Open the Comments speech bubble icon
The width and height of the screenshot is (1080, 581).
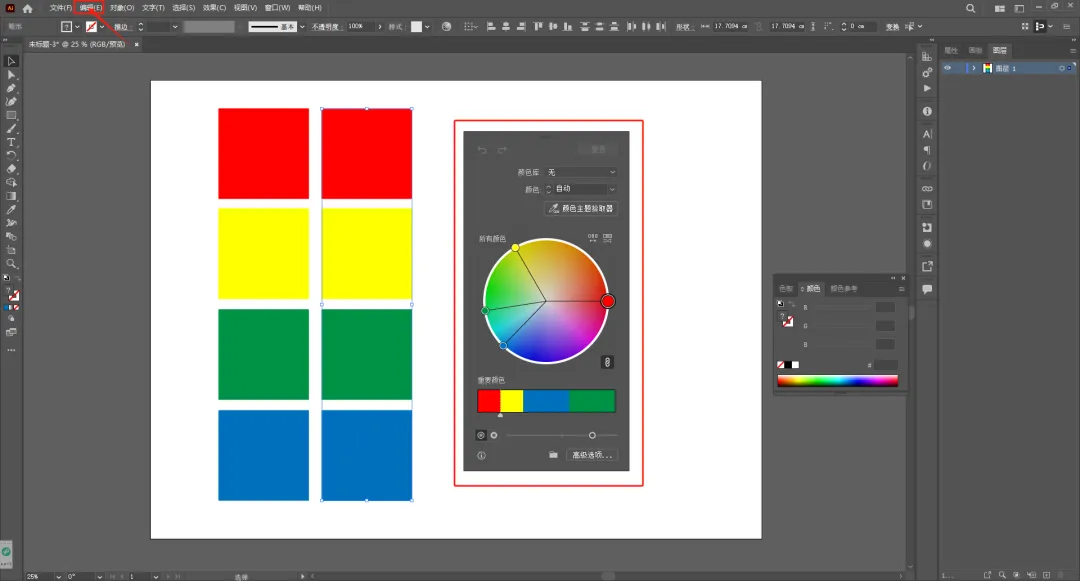coord(927,289)
